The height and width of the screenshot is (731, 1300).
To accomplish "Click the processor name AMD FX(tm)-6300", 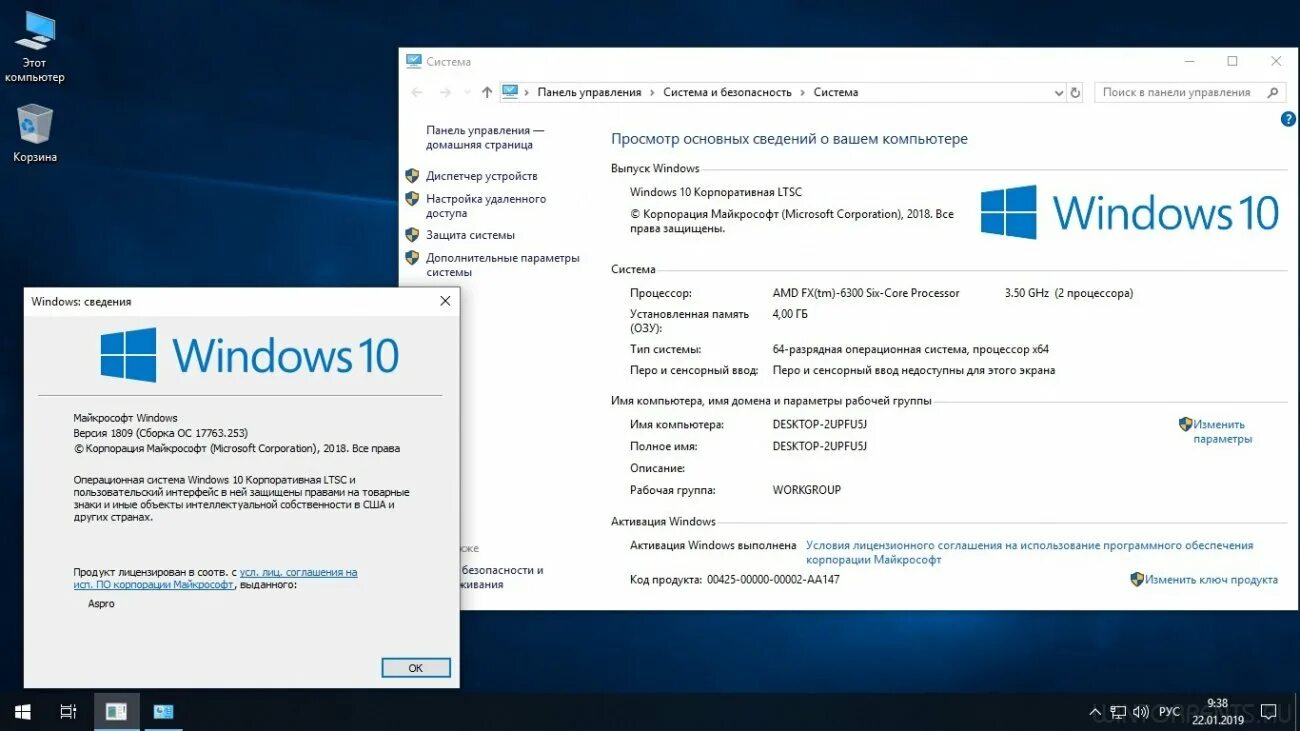I will pos(866,293).
